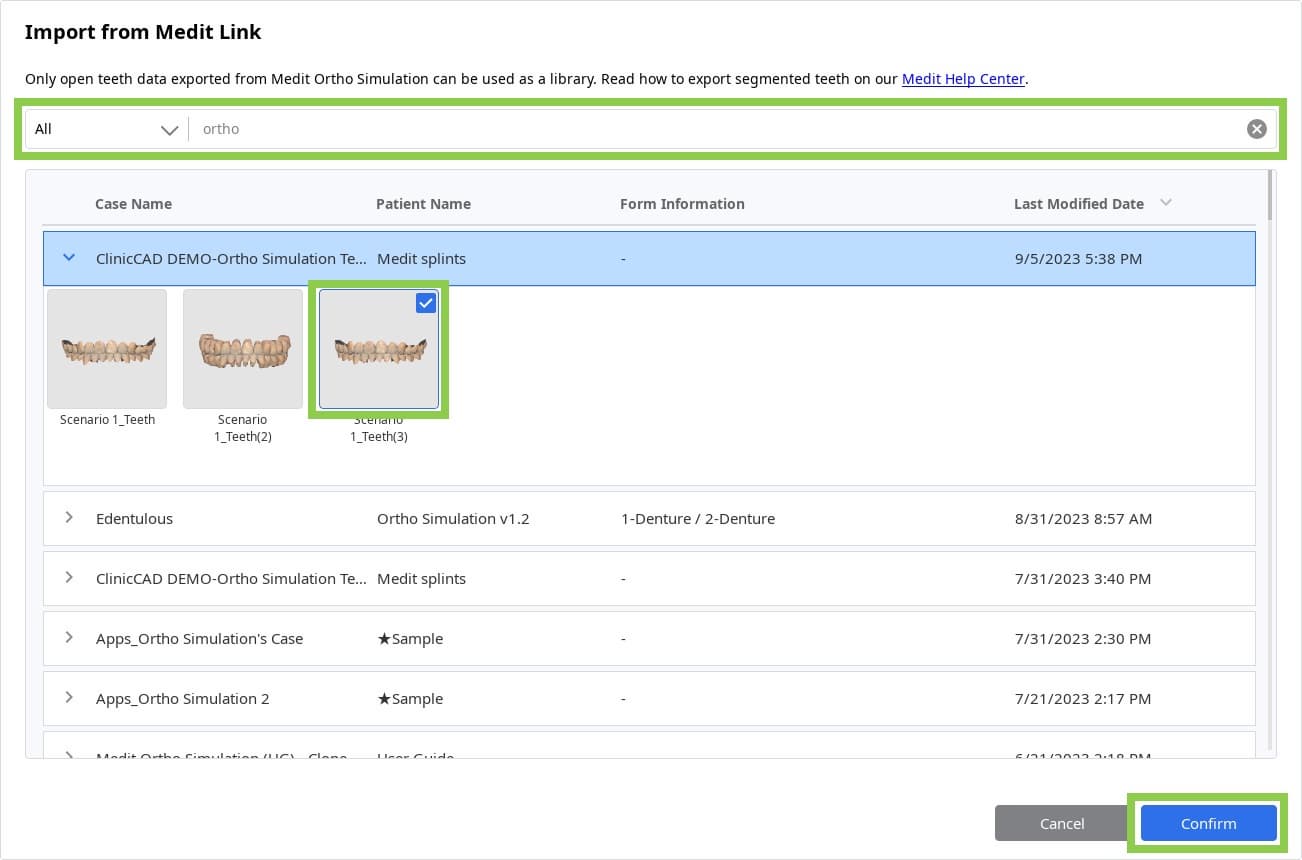Select the Scenario 1_Teeth(2) thumbnail
Screen dimensions: 1302x860
(243, 349)
